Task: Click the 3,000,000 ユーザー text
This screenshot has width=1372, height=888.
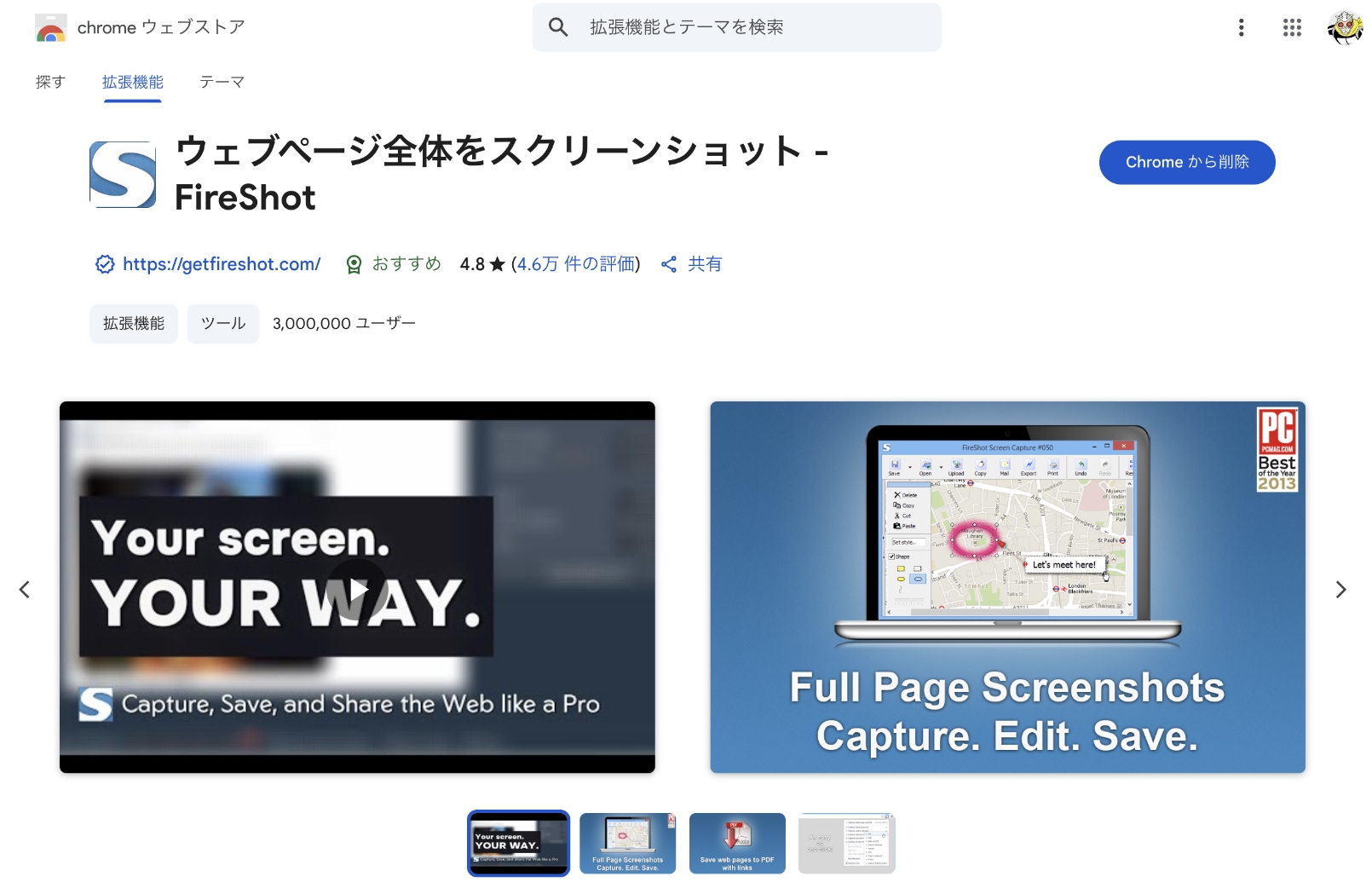Action: 344,324
